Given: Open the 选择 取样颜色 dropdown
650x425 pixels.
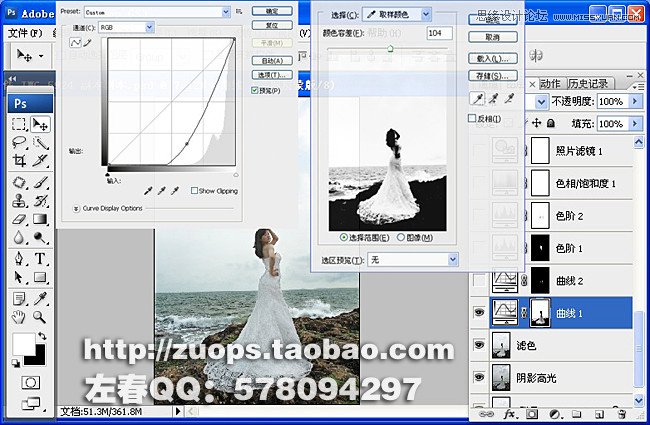Looking at the screenshot, I should point(426,15).
